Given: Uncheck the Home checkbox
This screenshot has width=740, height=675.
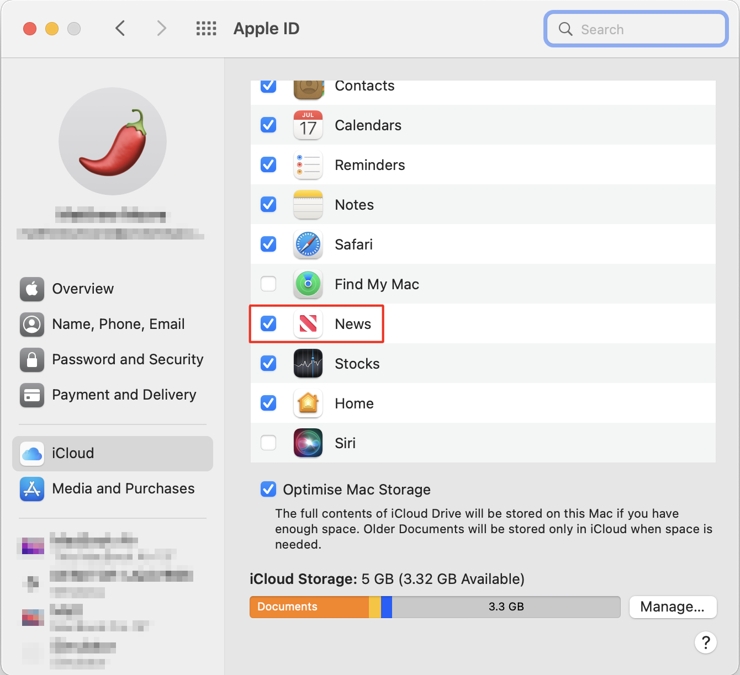Looking at the screenshot, I should (x=269, y=403).
